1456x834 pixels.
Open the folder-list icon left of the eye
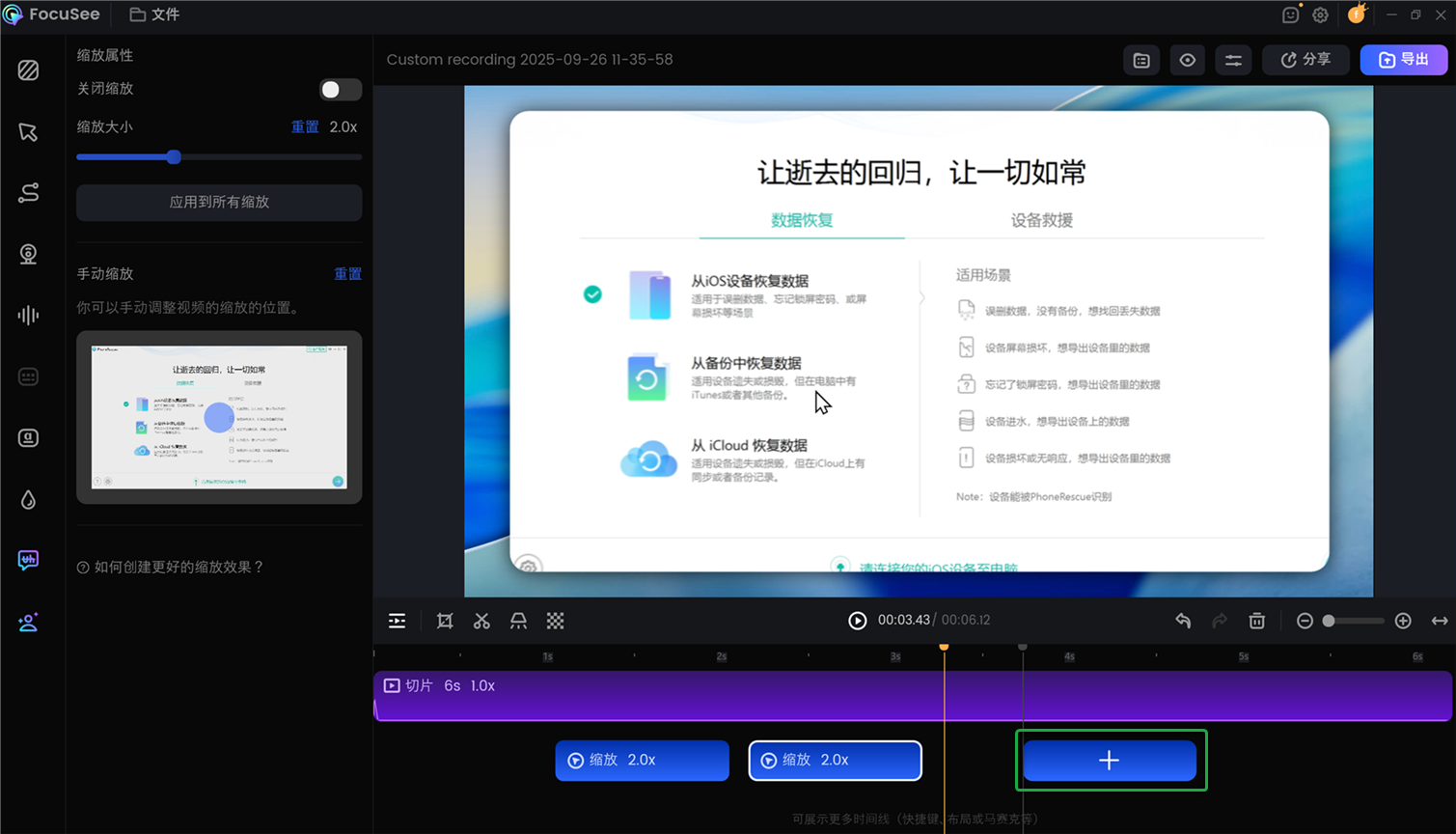[x=1141, y=60]
